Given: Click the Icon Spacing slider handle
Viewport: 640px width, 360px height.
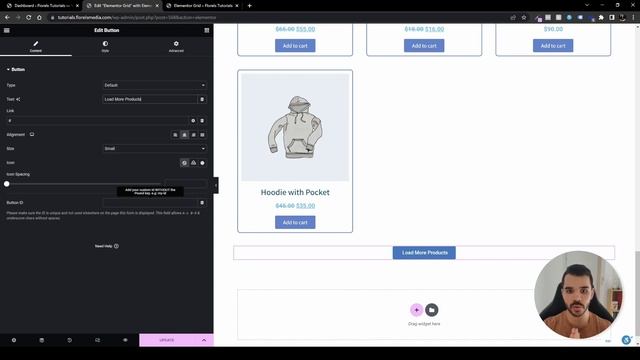Looking at the screenshot, I should (x=7, y=184).
